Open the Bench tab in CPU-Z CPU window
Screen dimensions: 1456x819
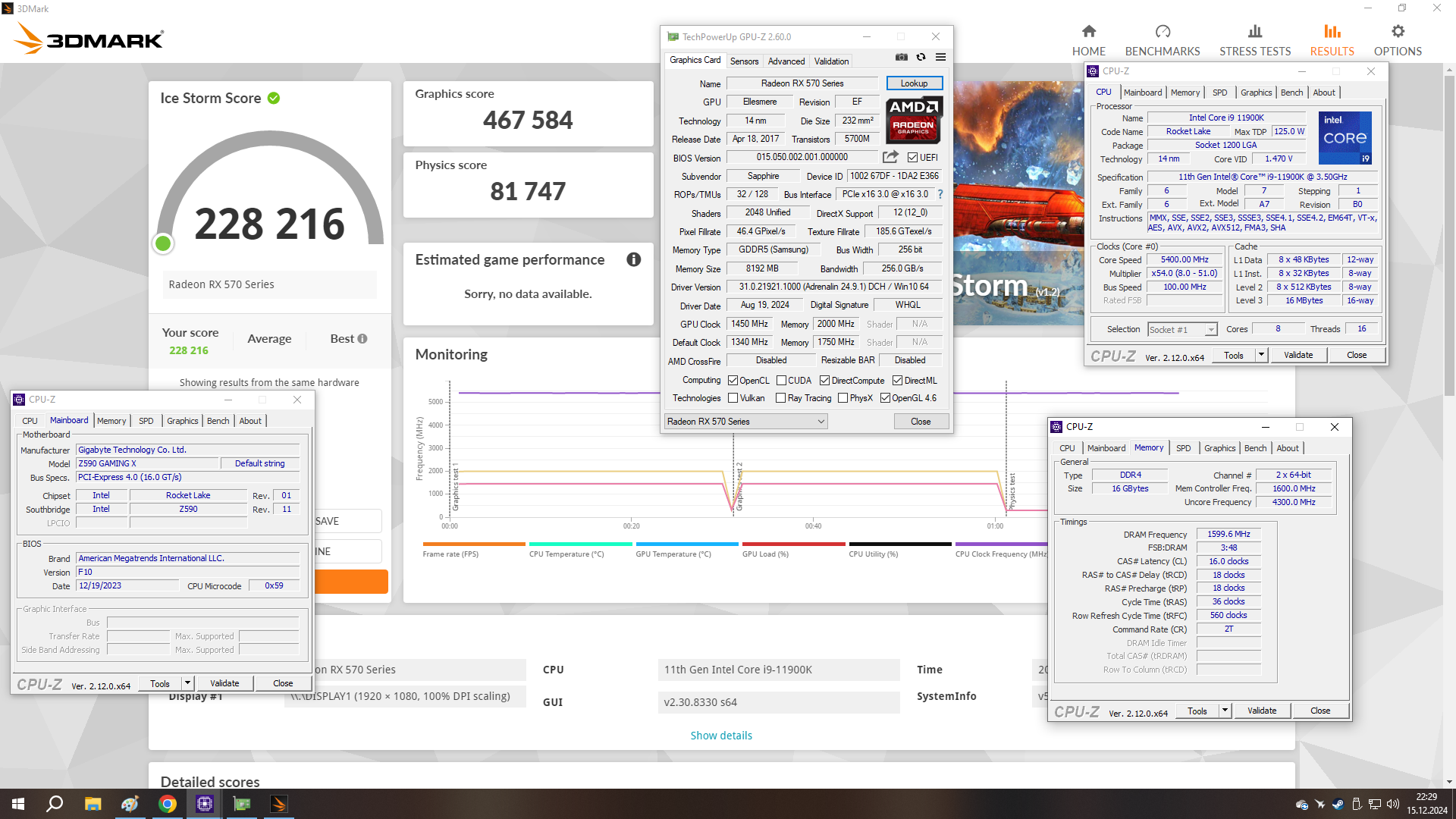pos(1291,93)
